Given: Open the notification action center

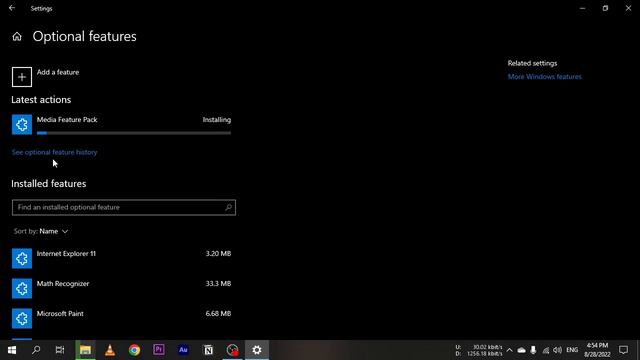Looking at the screenshot, I should [623, 350].
